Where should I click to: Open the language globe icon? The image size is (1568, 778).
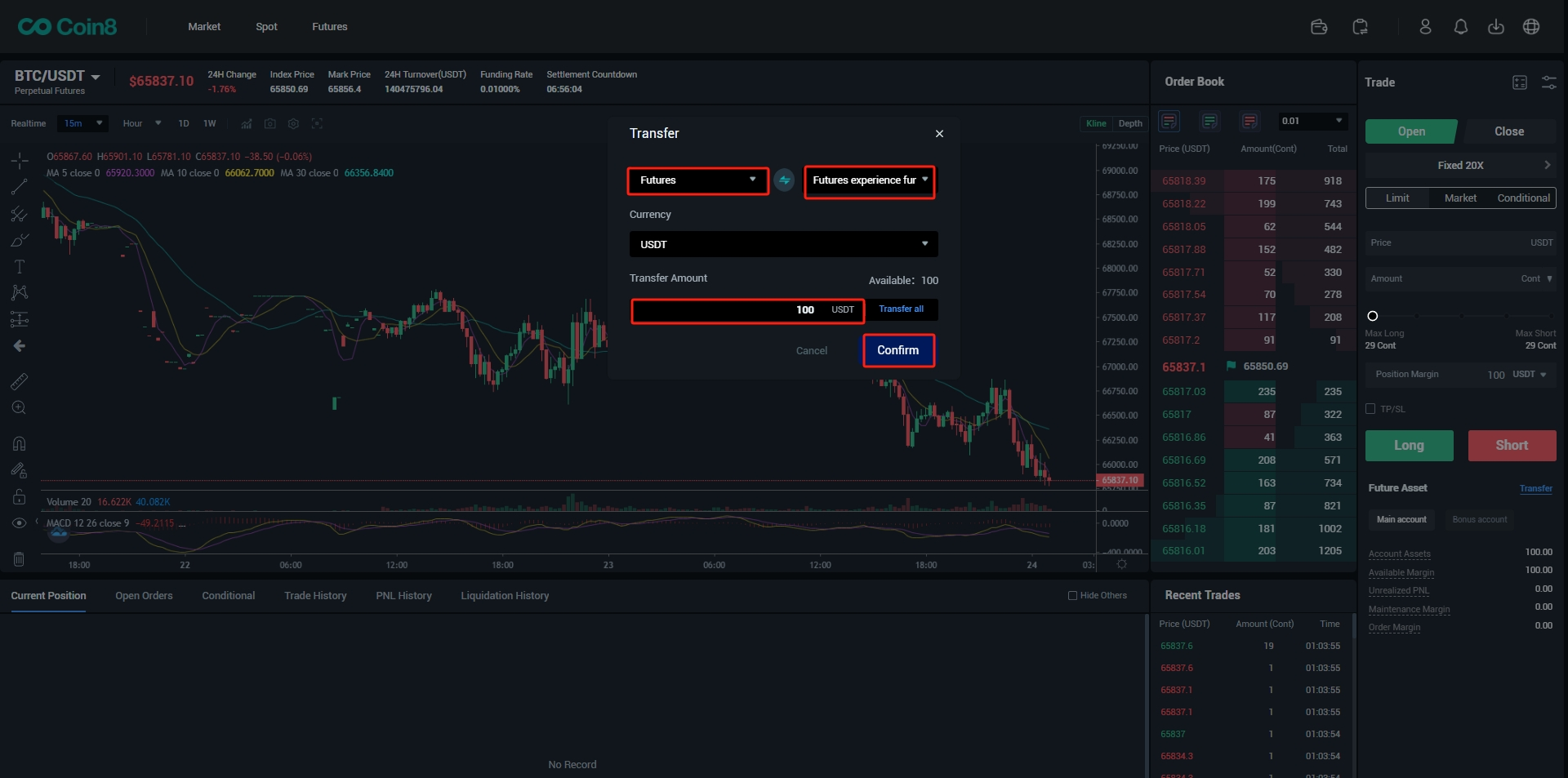pos(1531,27)
